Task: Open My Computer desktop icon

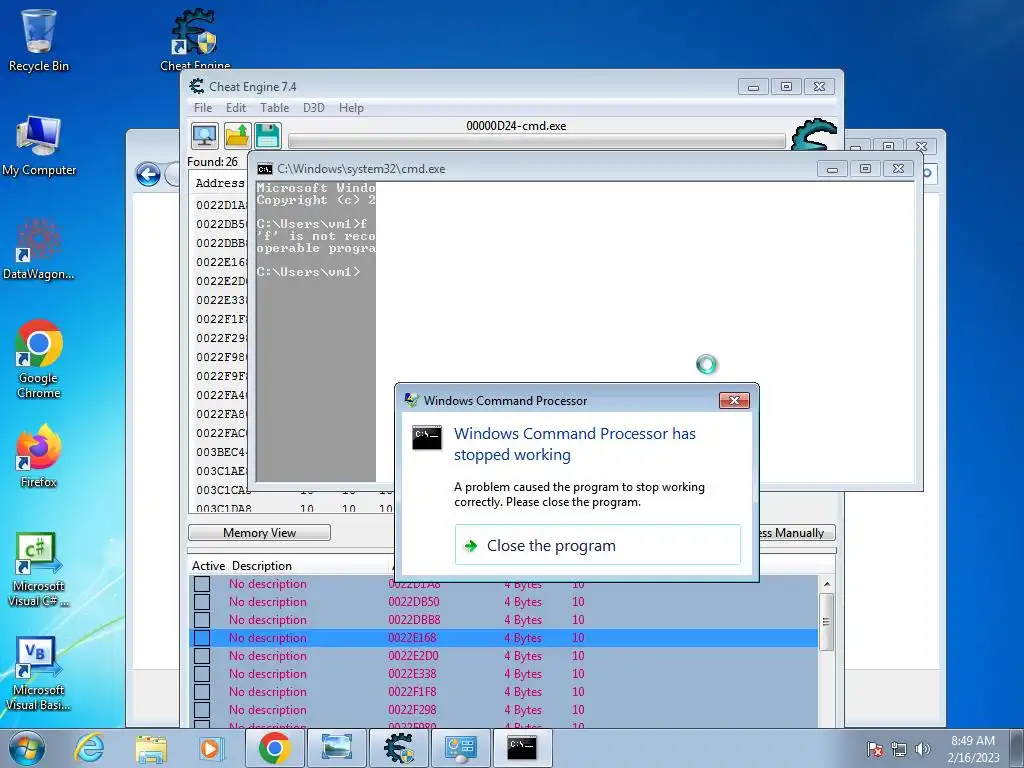Action: click(39, 146)
